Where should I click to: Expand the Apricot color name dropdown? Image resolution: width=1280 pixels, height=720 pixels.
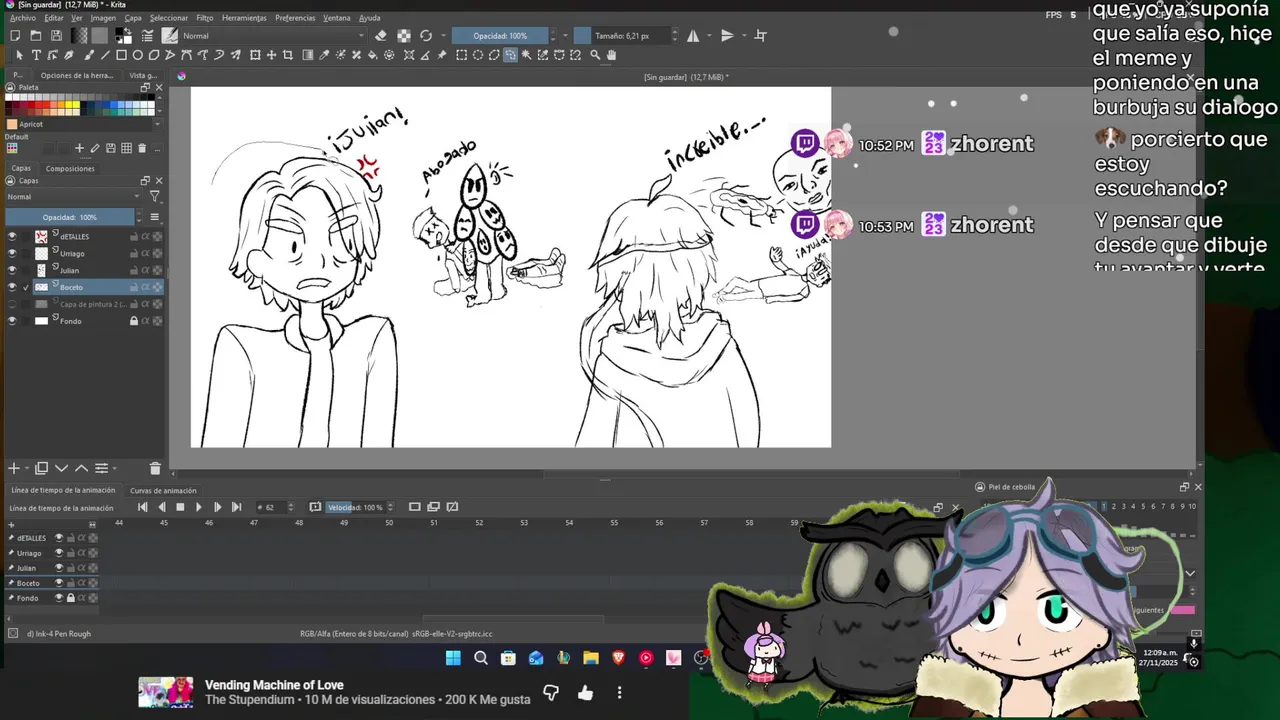coord(156,124)
